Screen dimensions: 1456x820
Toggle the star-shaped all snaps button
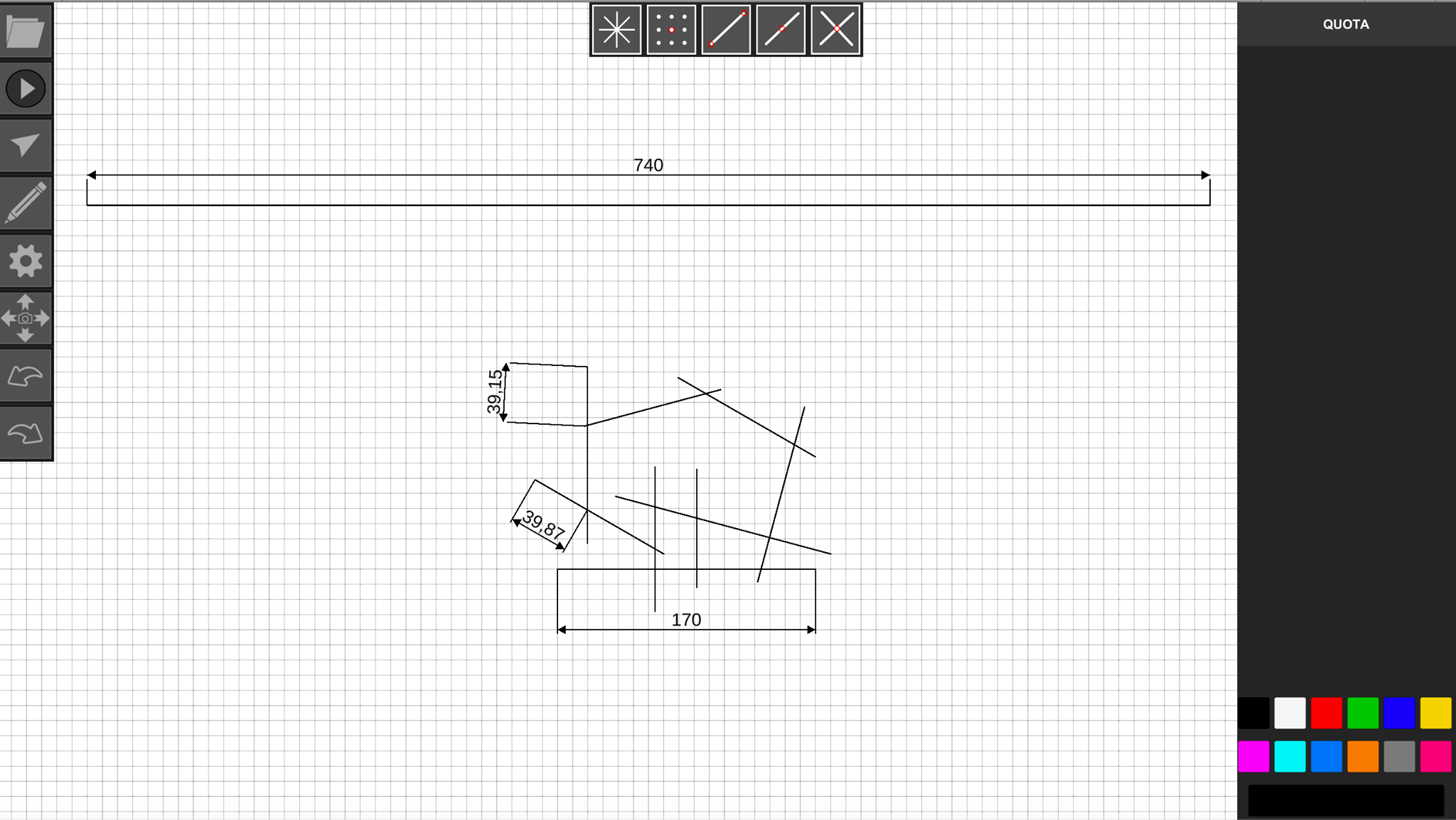[616, 30]
